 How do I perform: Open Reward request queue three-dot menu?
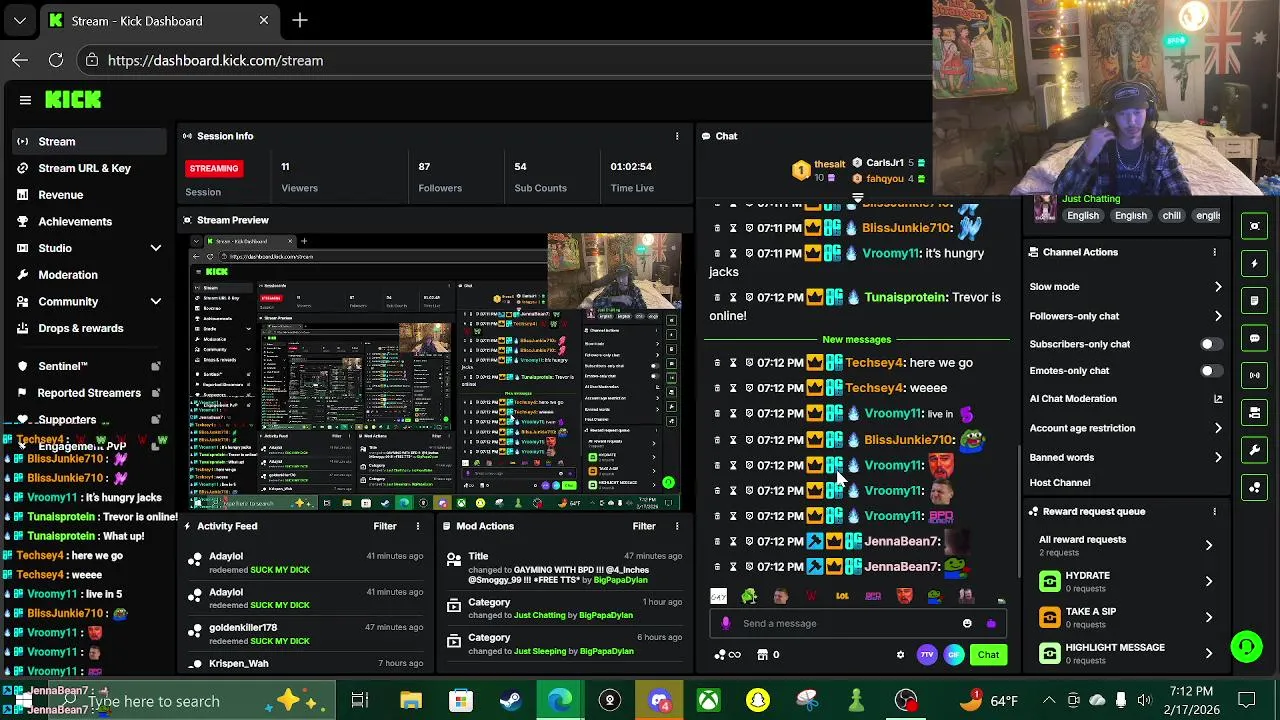1215,511
